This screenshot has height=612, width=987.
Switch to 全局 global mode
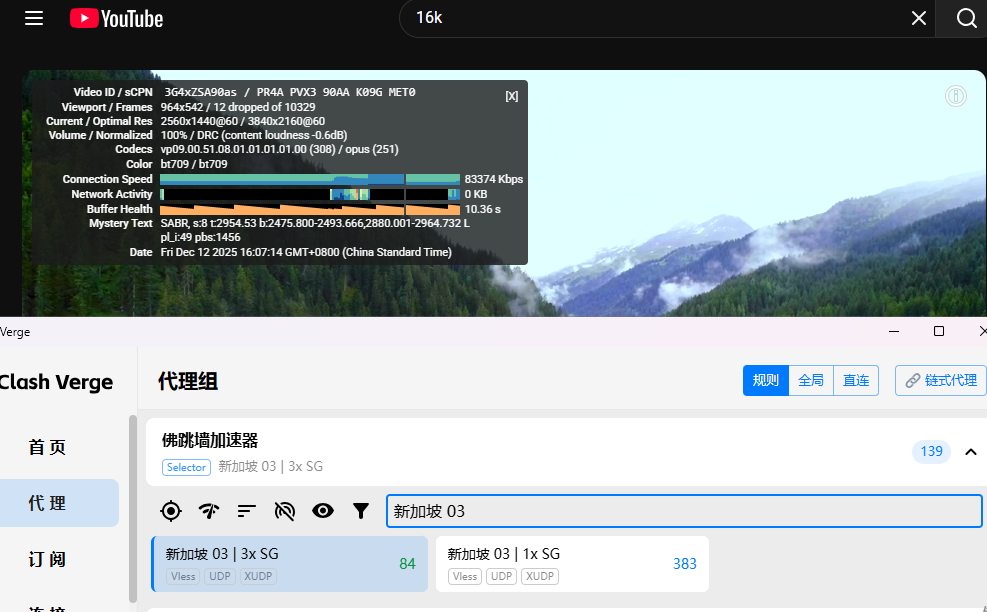pyautogui.click(x=811, y=380)
